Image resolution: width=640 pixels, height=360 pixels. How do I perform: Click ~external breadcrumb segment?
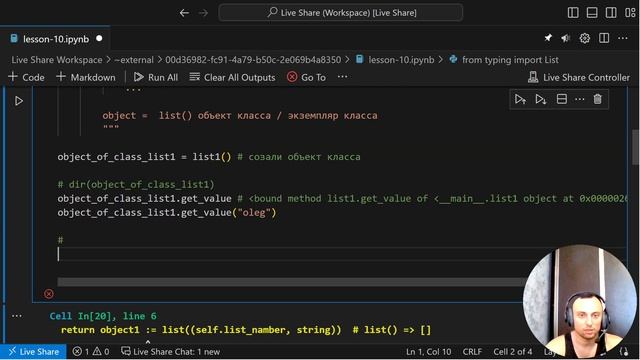pos(134,60)
